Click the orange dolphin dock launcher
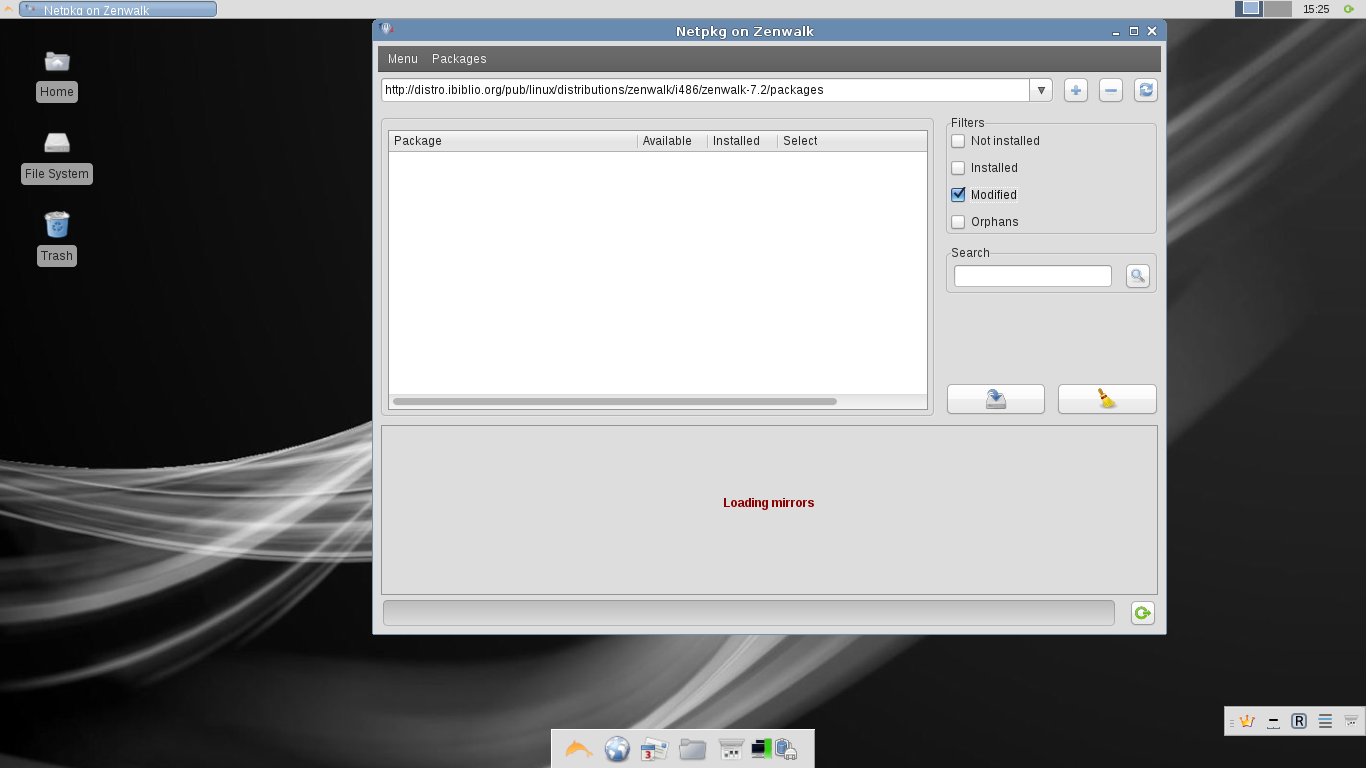This screenshot has width=1366, height=768. [x=579, y=749]
